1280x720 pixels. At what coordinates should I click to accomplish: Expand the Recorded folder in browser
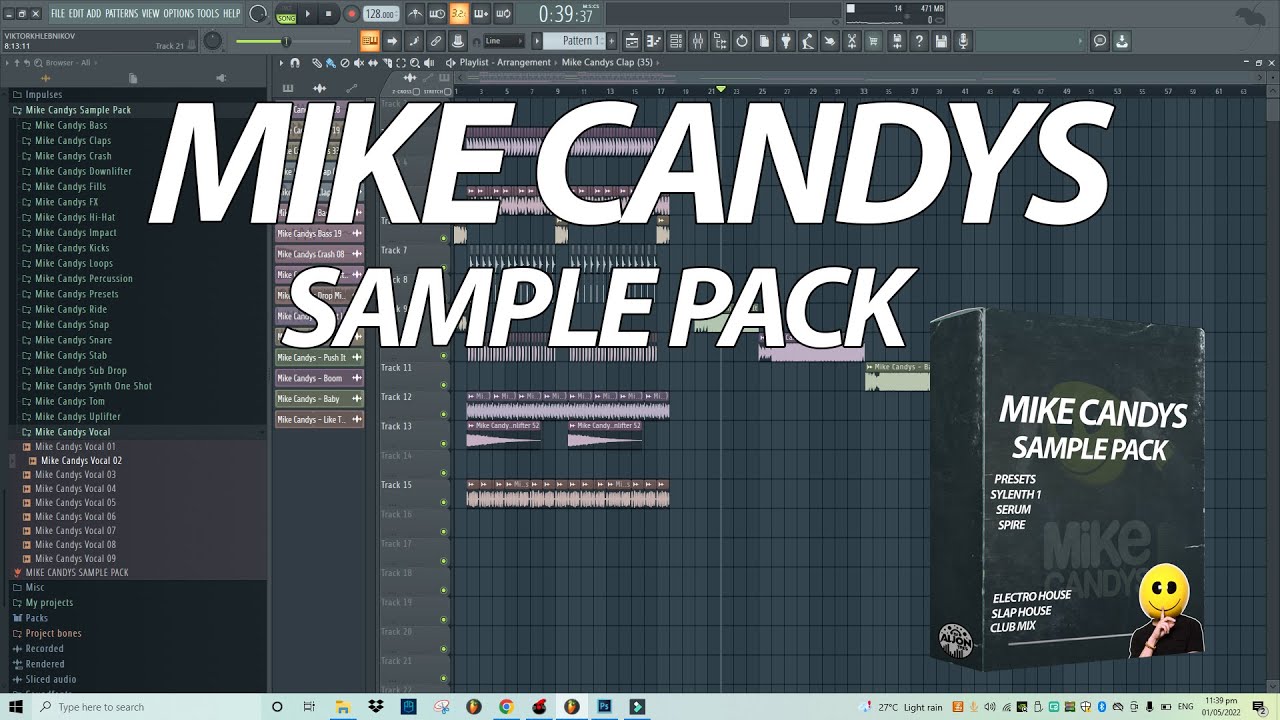pyautogui.click(x=44, y=649)
